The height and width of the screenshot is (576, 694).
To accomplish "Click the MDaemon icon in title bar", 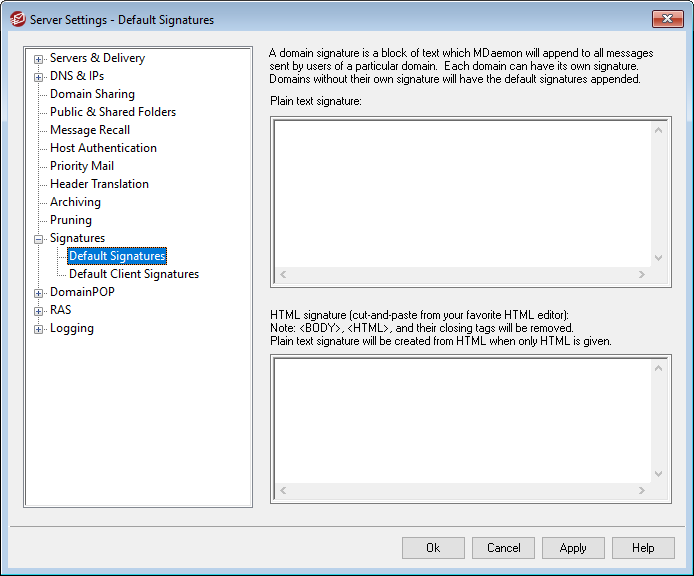I will pos(17,20).
